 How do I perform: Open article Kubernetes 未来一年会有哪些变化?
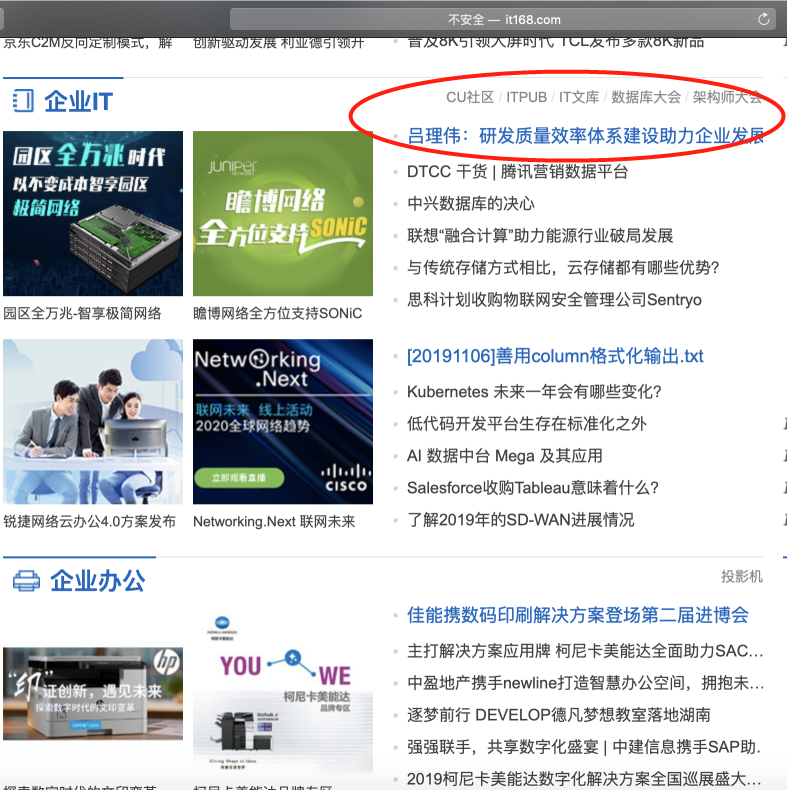(x=534, y=392)
